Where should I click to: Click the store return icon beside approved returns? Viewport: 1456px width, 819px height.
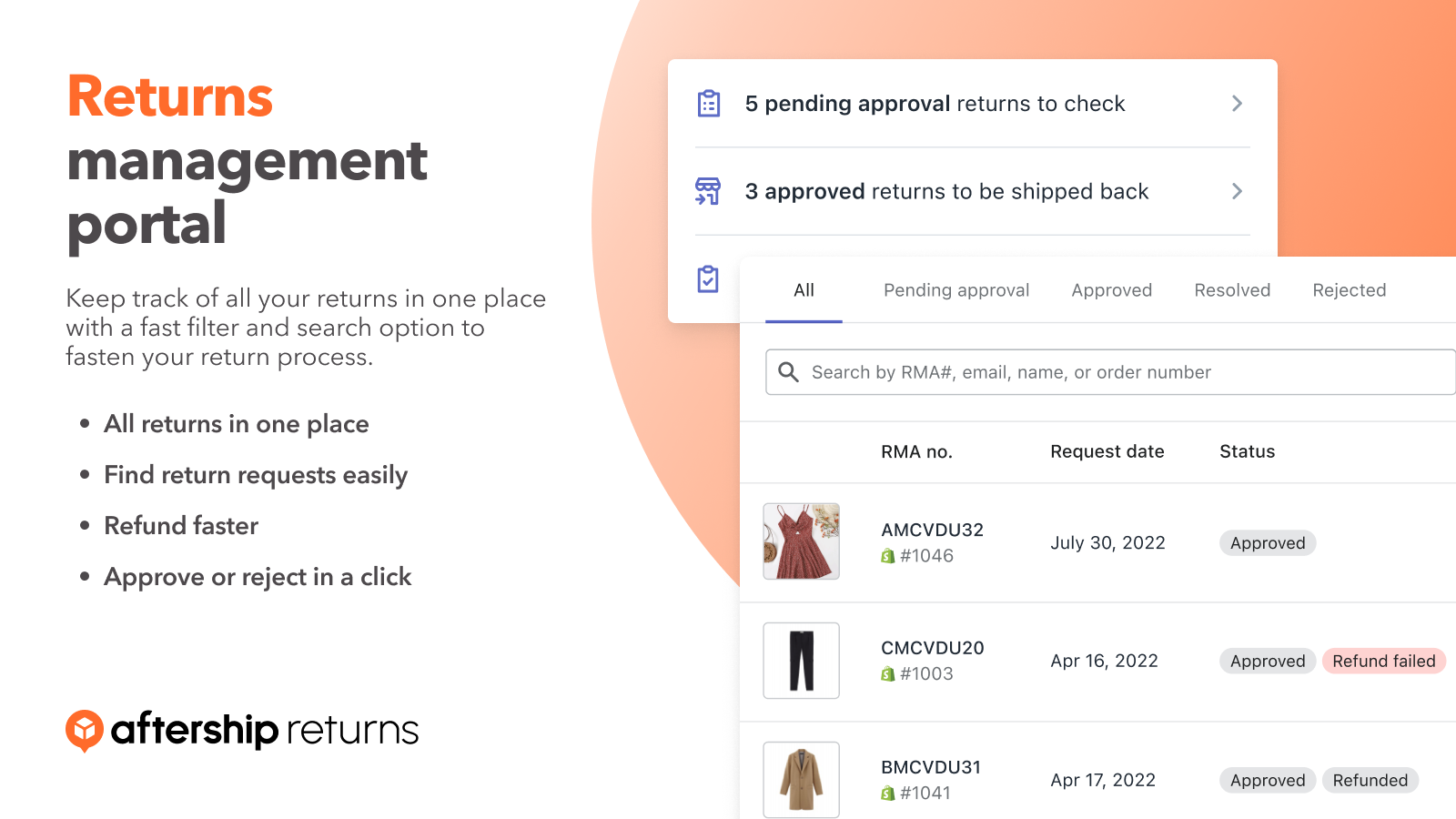click(708, 191)
